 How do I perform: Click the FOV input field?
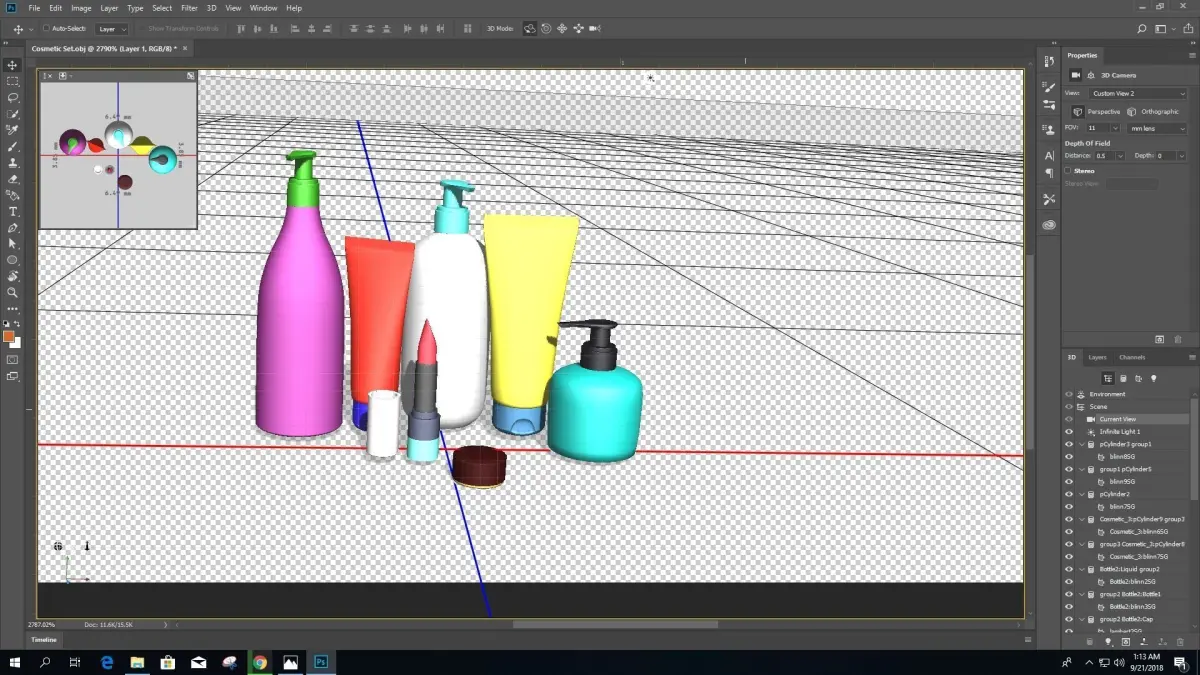tap(1098, 128)
